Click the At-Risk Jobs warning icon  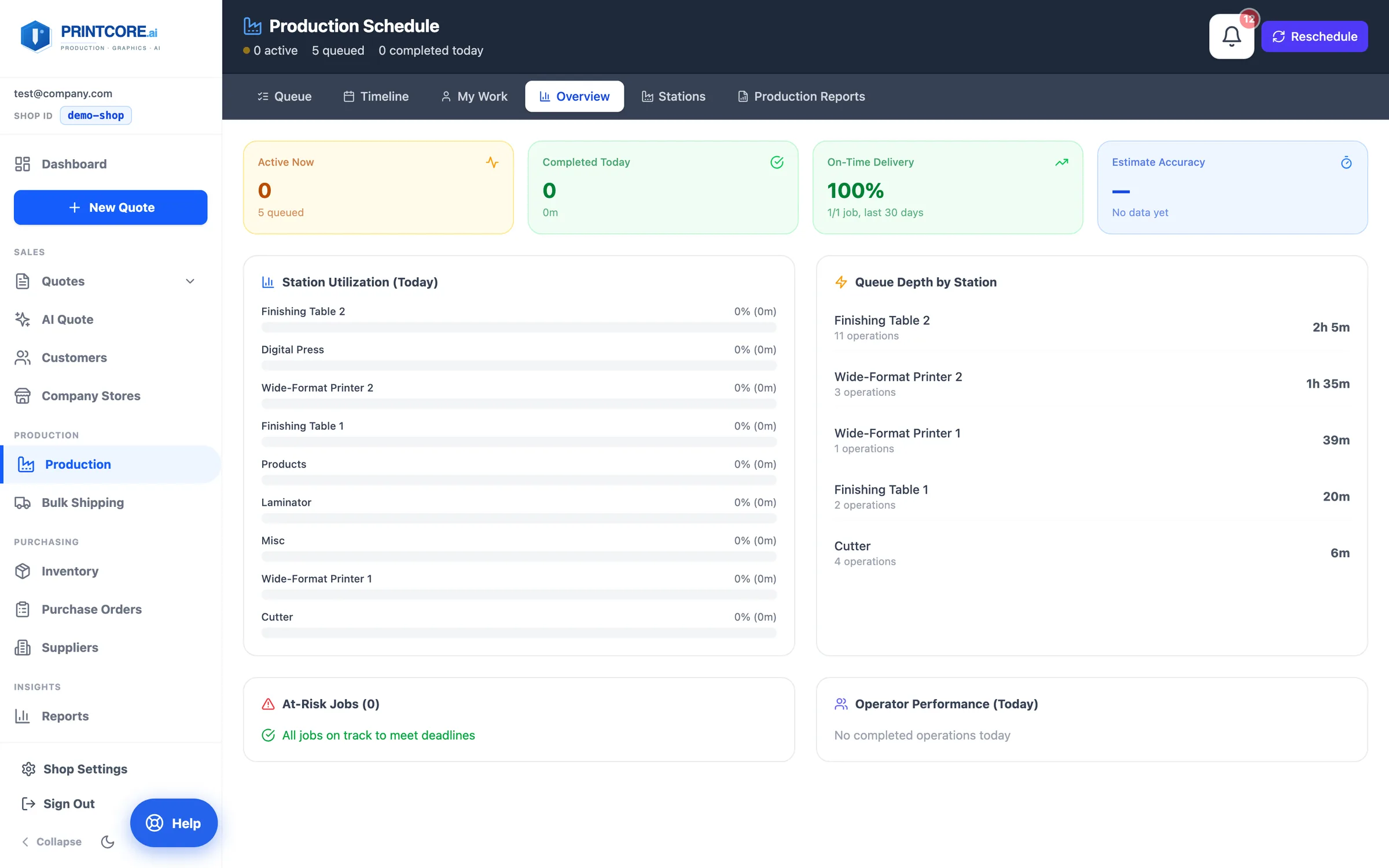pyautogui.click(x=268, y=704)
